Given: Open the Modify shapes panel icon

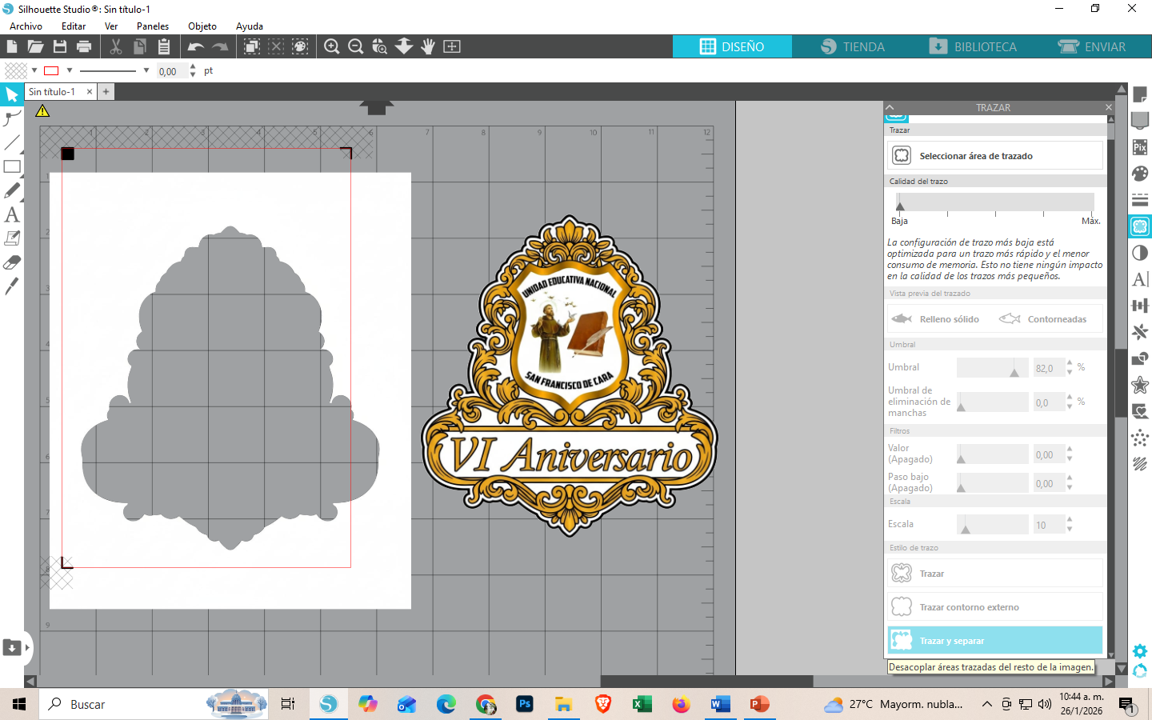Looking at the screenshot, I should (x=1140, y=359).
